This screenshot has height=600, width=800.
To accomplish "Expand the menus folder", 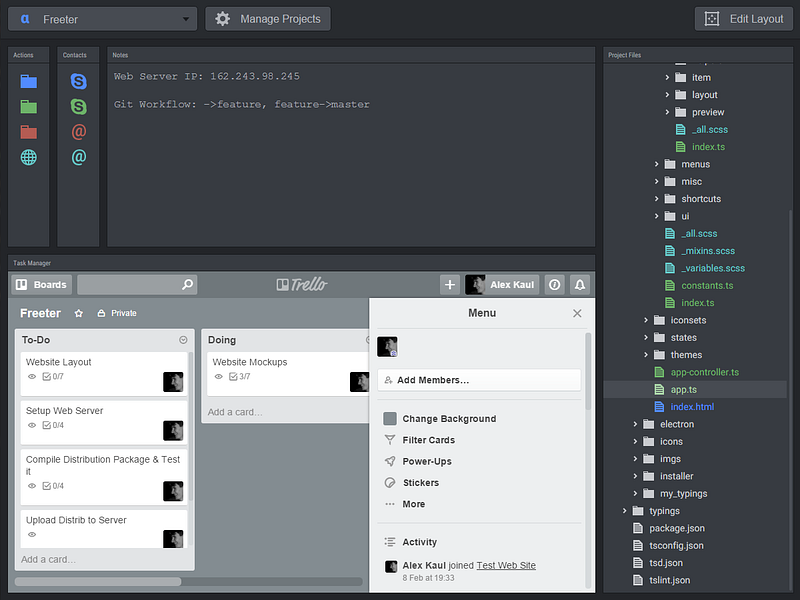I will 657,164.
